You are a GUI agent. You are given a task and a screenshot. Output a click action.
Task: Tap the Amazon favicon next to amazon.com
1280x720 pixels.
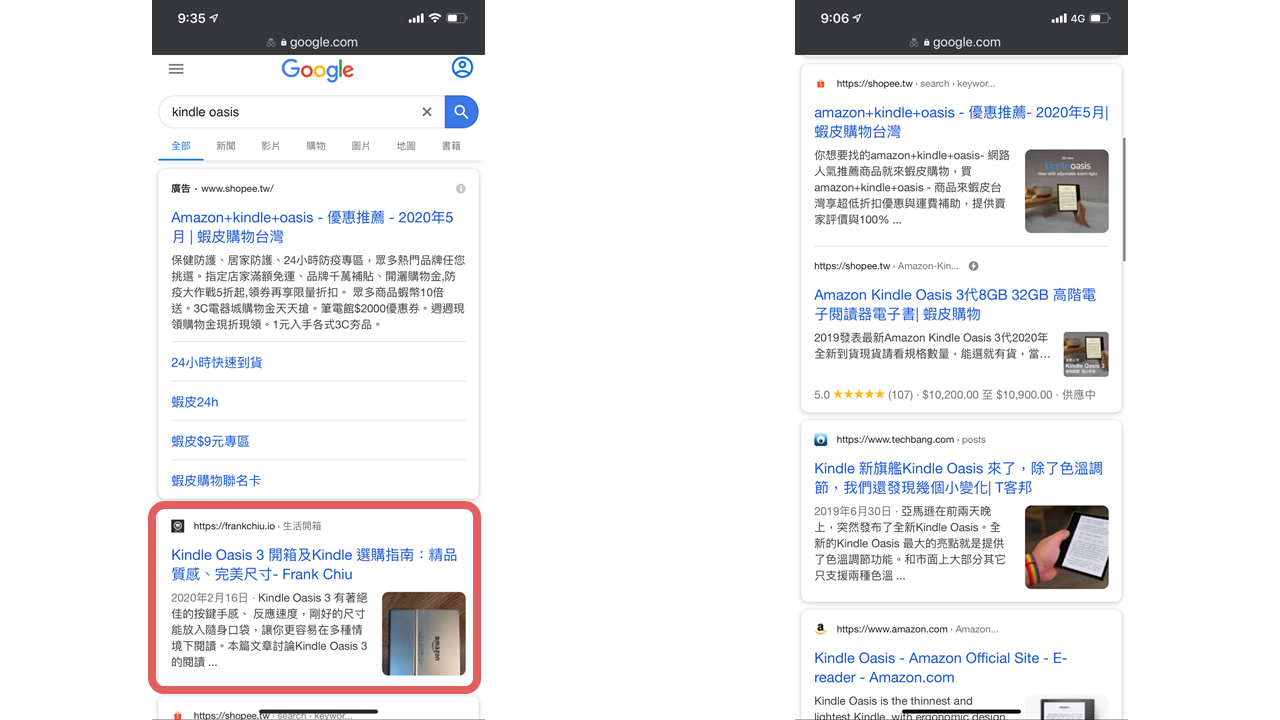[821, 629]
